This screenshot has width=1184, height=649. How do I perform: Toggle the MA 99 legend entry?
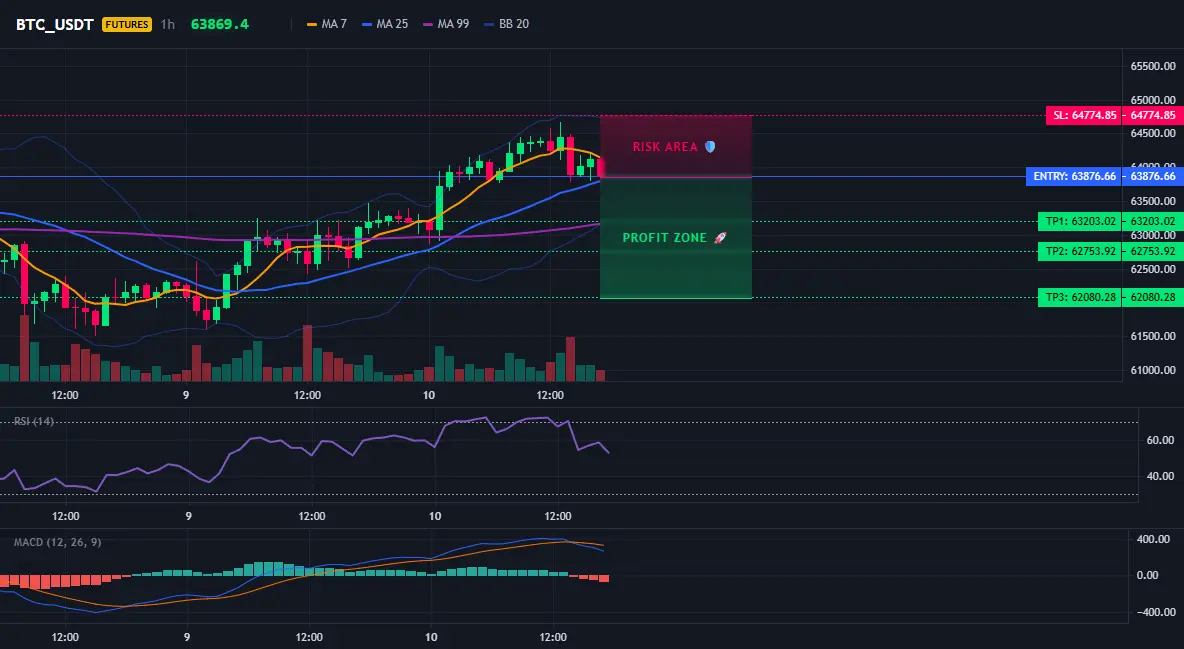446,24
